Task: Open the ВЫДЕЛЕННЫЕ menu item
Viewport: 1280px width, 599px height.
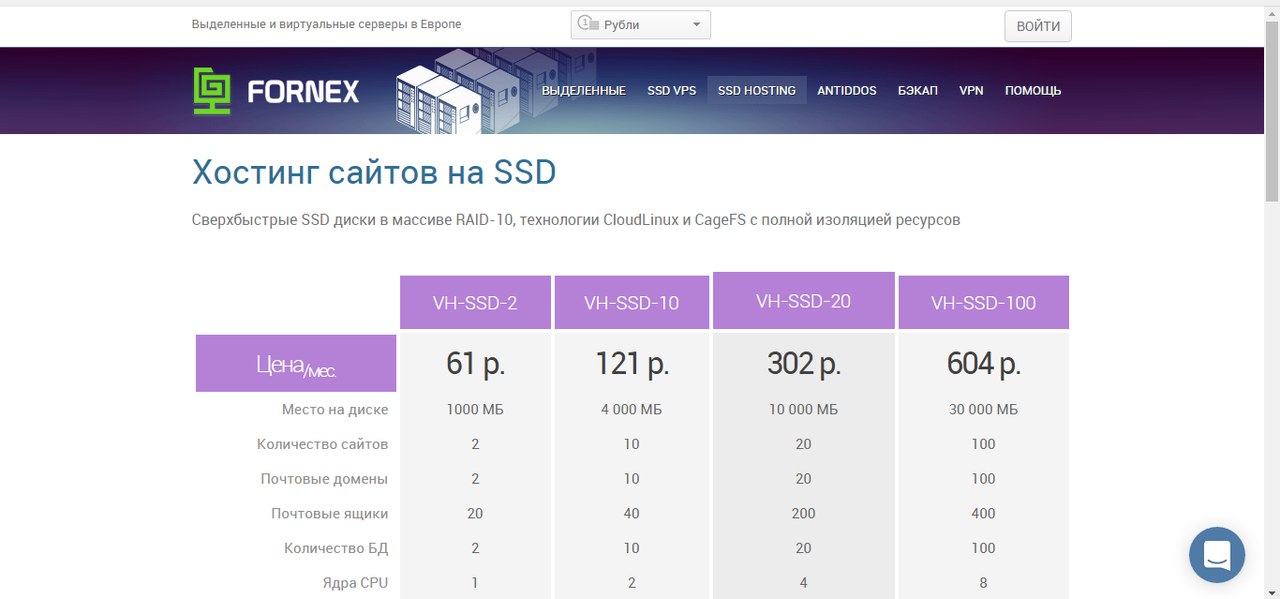Action: point(583,91)
